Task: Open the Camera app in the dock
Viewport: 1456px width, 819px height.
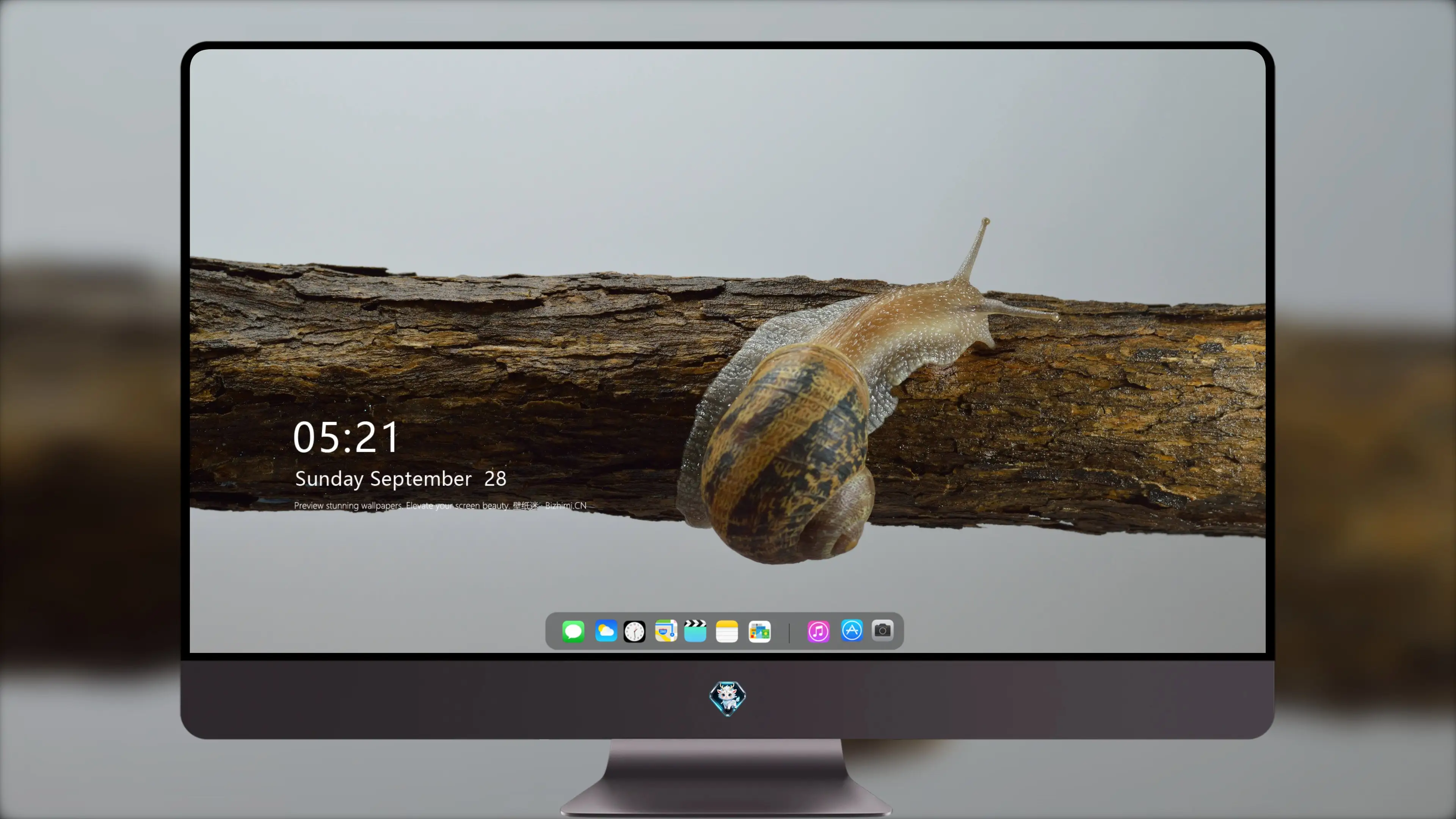Action: (x=882, y=630)
